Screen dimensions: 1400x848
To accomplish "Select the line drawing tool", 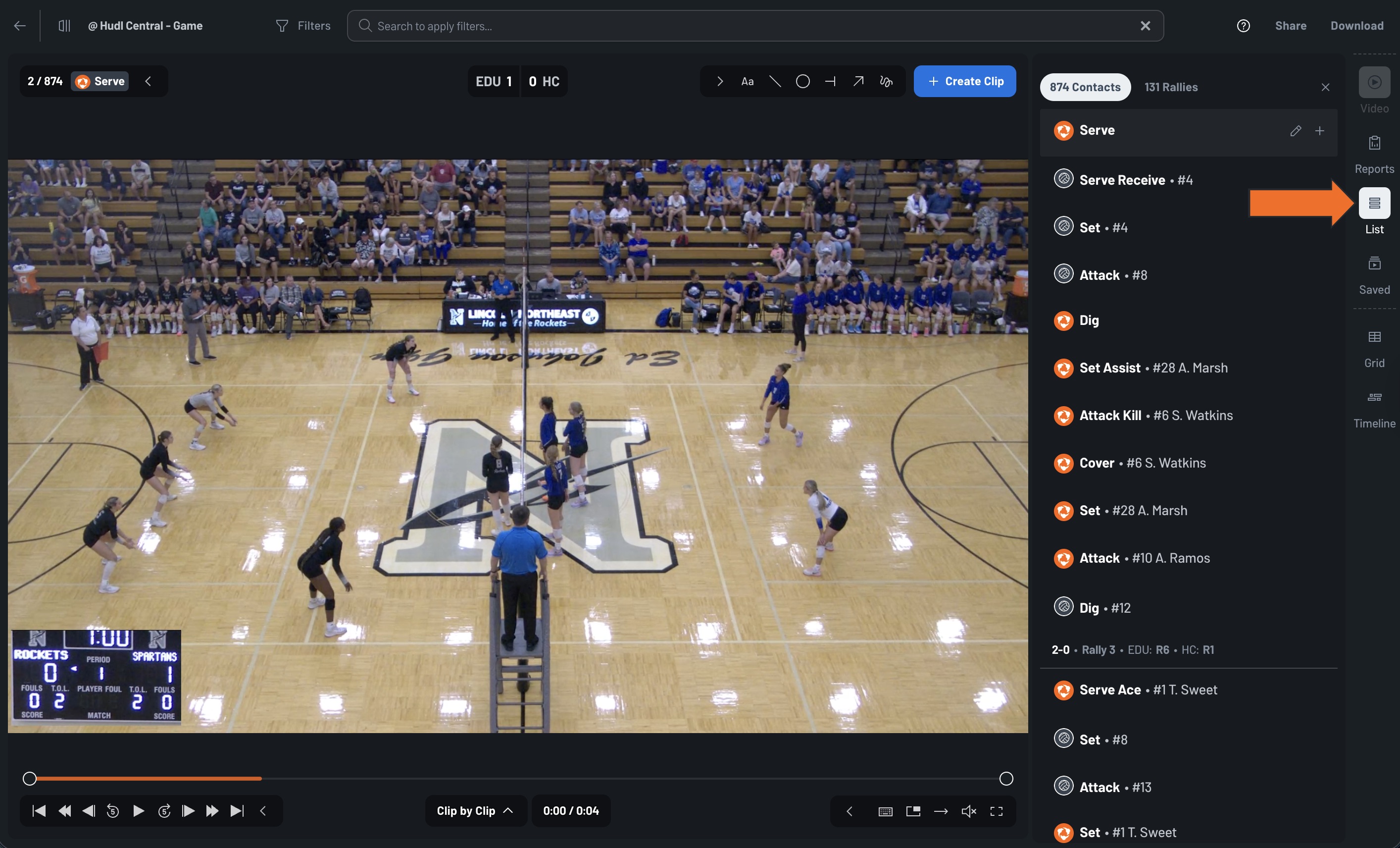I will pos(775,81).
